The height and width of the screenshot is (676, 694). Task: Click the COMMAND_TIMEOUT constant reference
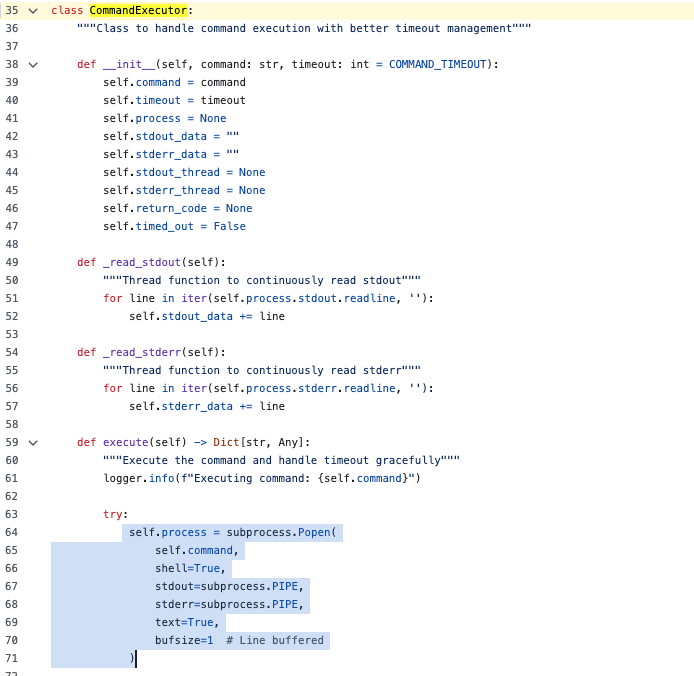pyautogui.click(x=438, y=65)
